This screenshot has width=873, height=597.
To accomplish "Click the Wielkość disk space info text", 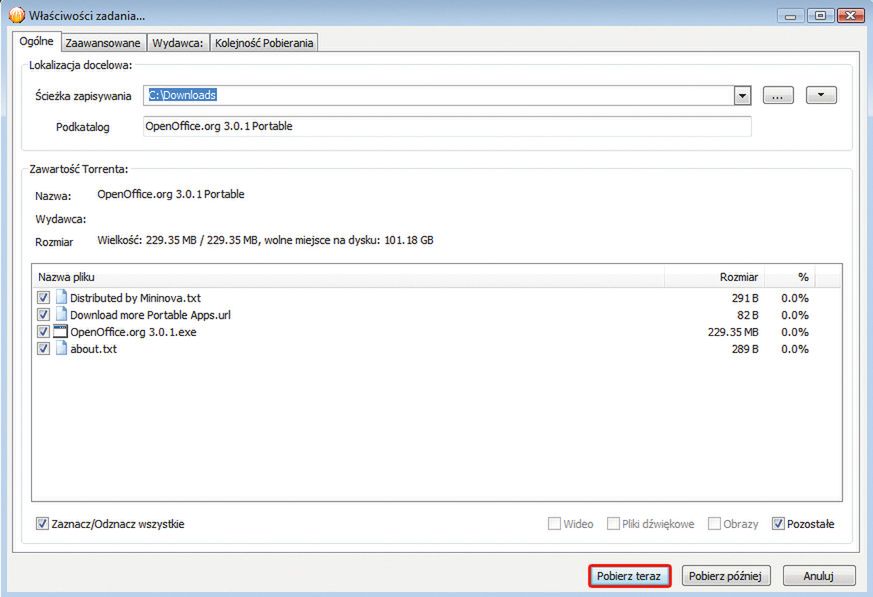I will point(265,240).
